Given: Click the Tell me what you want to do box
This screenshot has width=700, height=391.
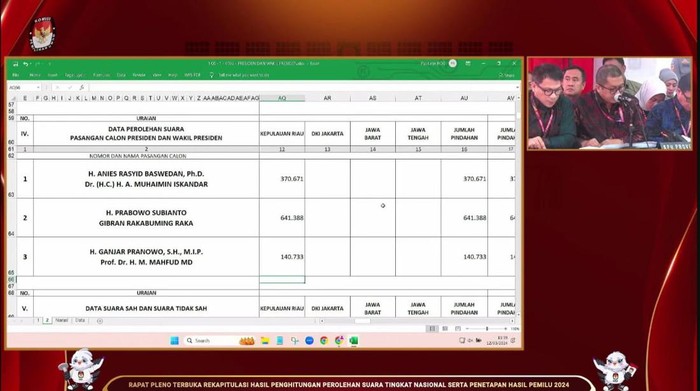Looking at the screenshot, I should tap(244, 75).
